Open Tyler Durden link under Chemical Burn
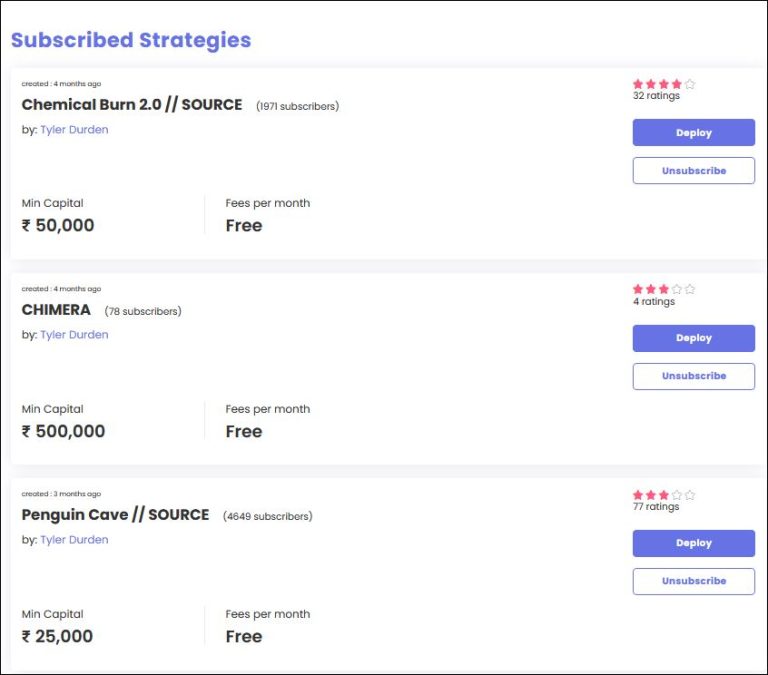The width and height of the screenshot is (768, 675). point(74,130)
